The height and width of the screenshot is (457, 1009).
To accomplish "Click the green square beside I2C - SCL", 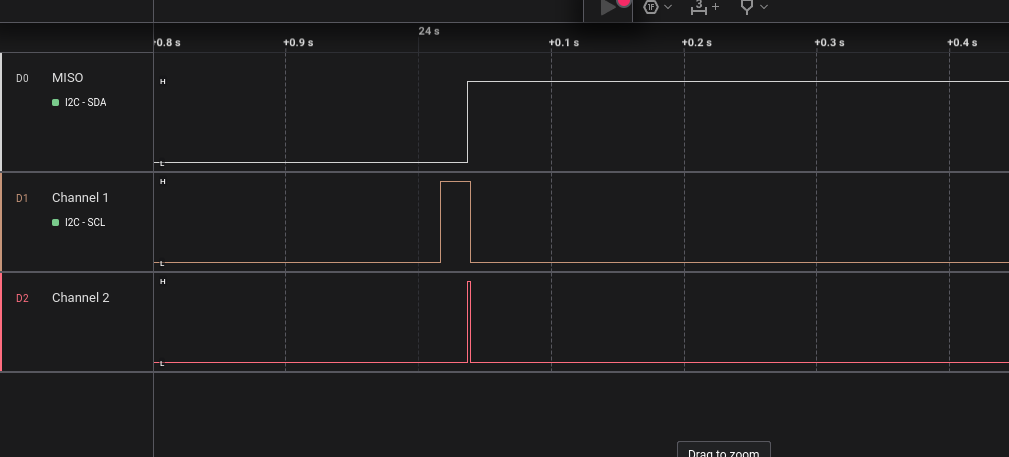I will click(55, 222).
